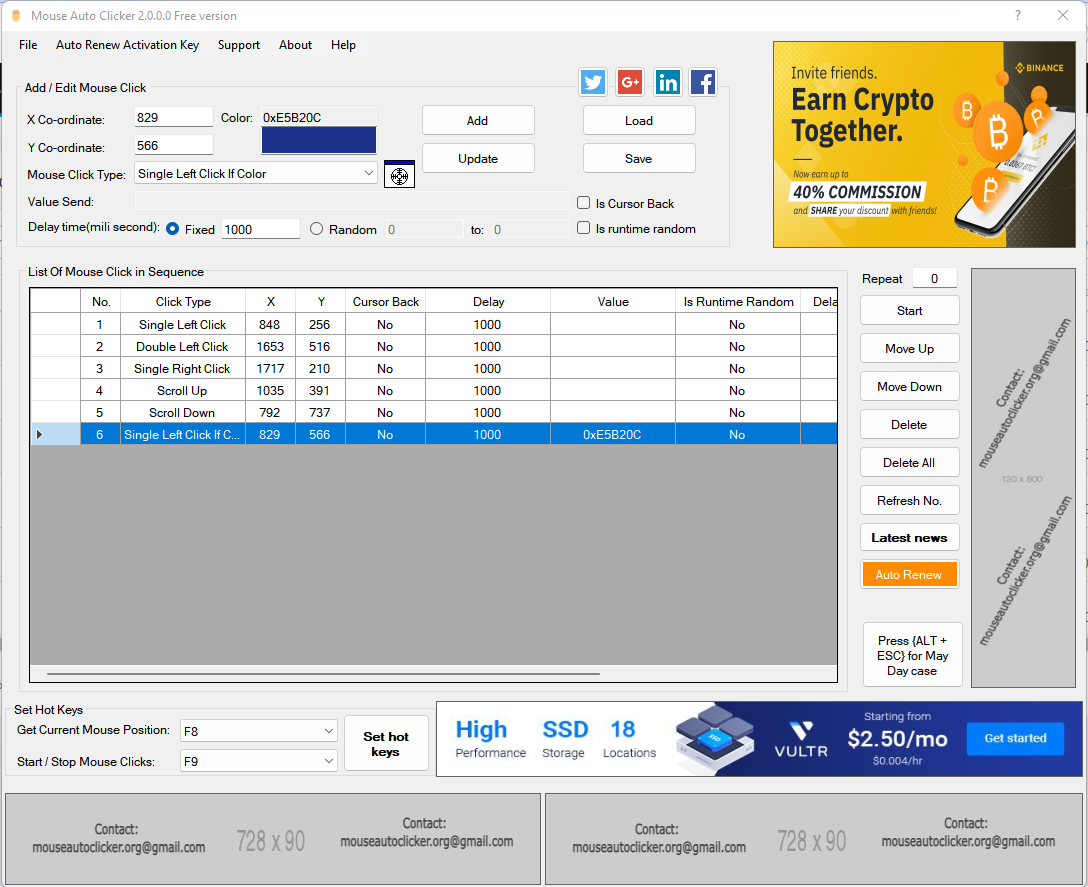Click the help question mark icon
1088x887 pixels.
[x=1018, y=16]
